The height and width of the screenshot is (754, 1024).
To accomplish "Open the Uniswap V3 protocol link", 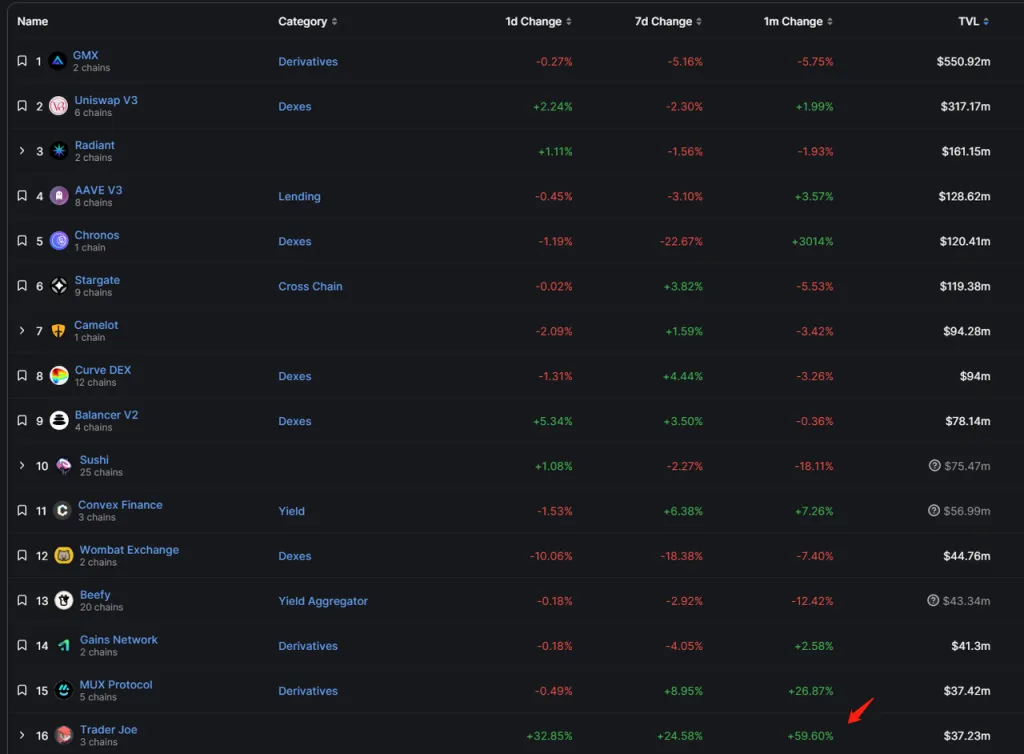I will pyautogui.click(x=106, y=100).
